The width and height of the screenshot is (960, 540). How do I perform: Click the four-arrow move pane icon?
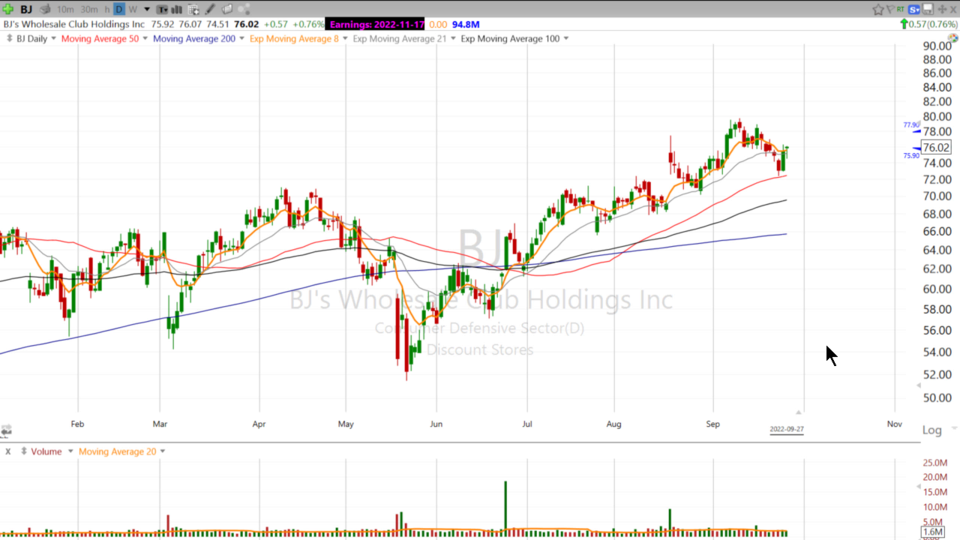[942, 9]
